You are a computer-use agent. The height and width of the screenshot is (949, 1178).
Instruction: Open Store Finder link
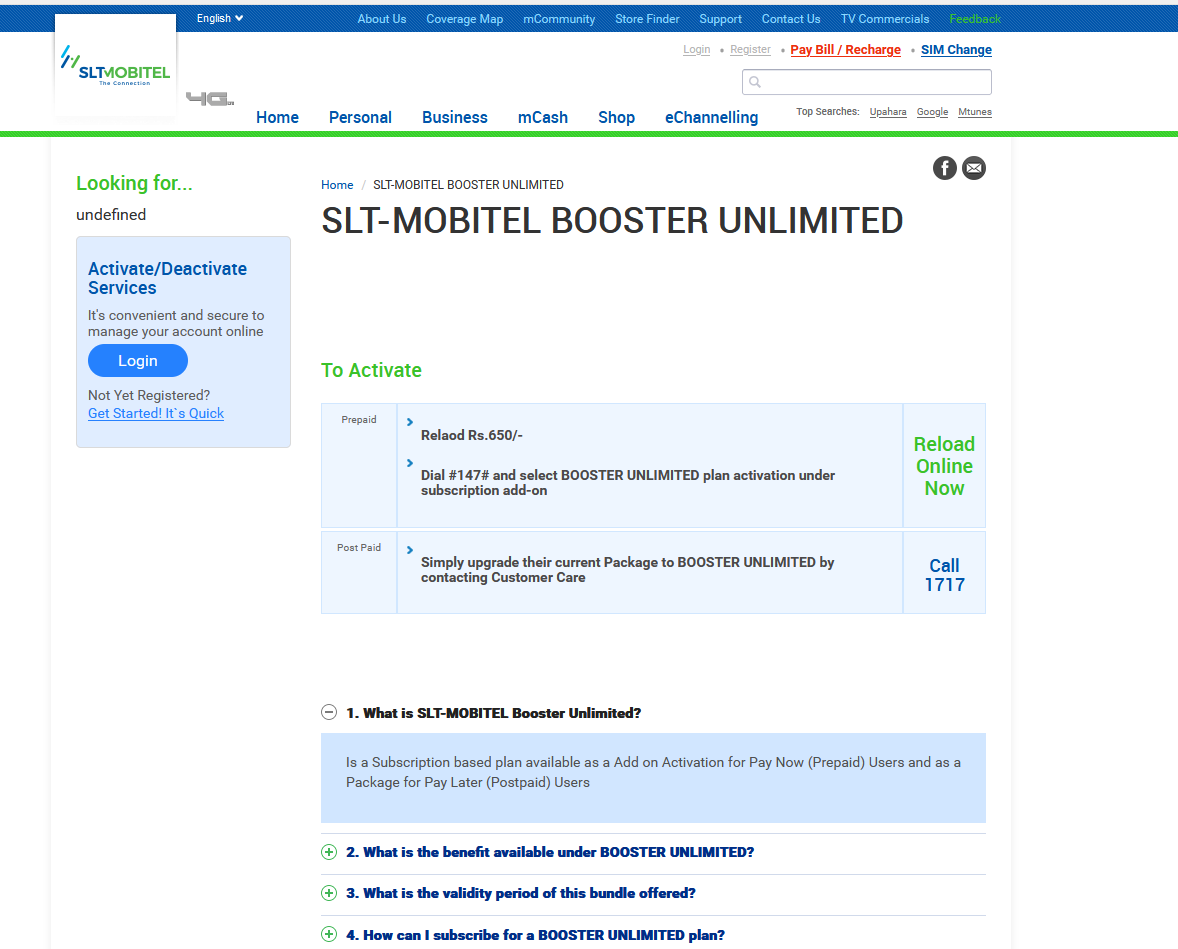[647, 19]
